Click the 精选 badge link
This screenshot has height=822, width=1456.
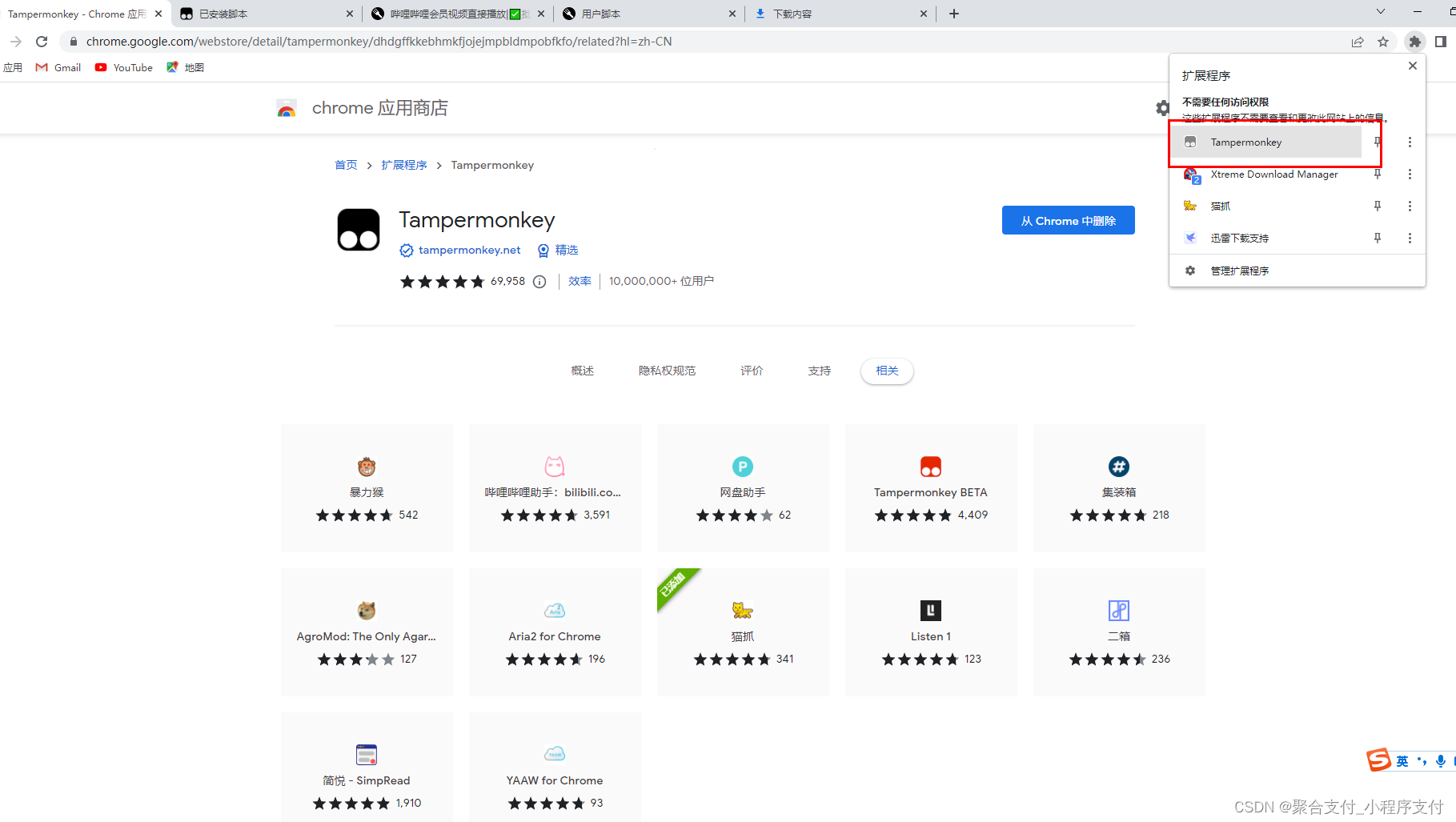[x=558, y=250]
